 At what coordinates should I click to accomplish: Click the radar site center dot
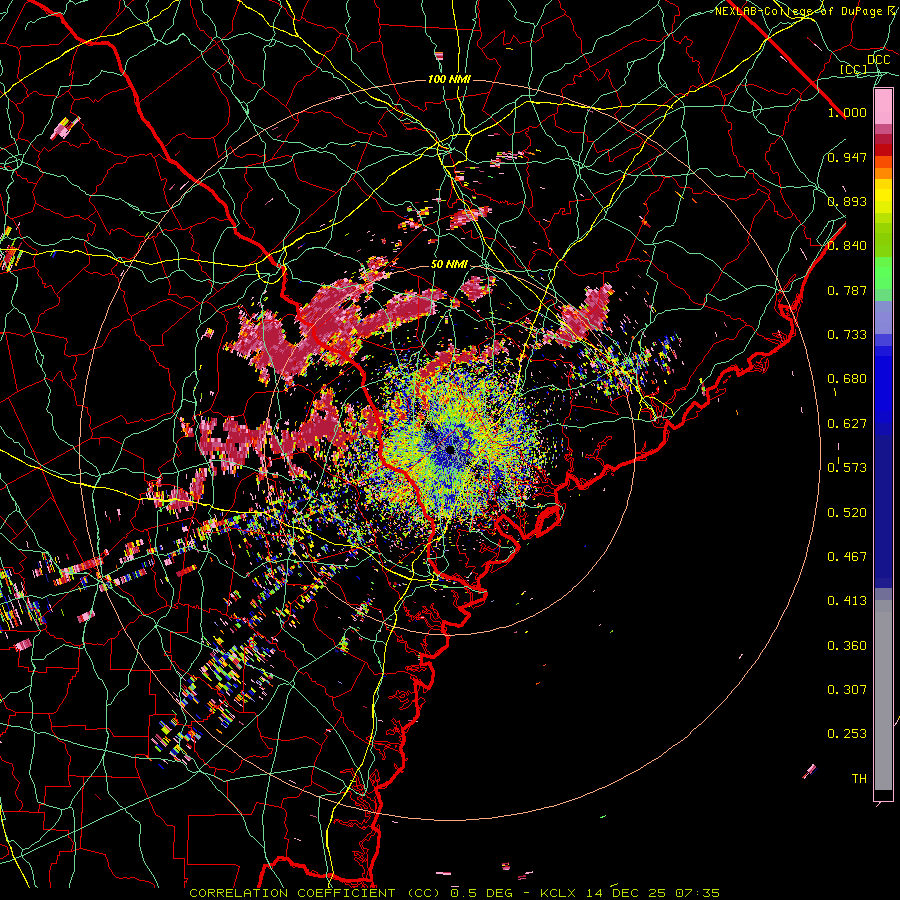pyautogui.click(x=450, y=449)
